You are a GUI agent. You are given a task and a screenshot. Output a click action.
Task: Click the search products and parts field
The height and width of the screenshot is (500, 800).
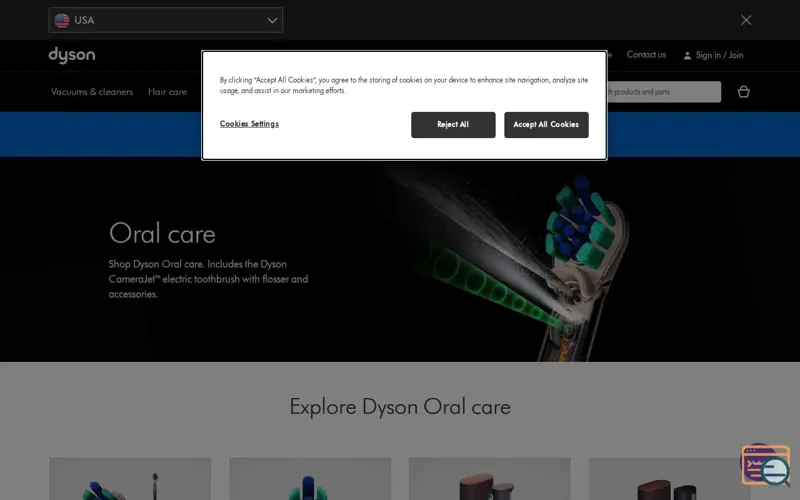click(664, 92)
